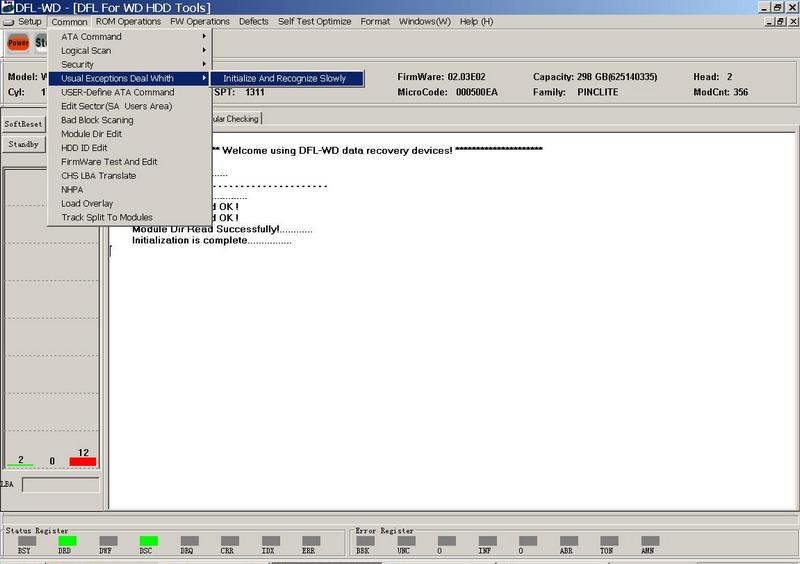
Task: Click the IDX status indicator
Action: pyautogui.click(x=270, y=541)
